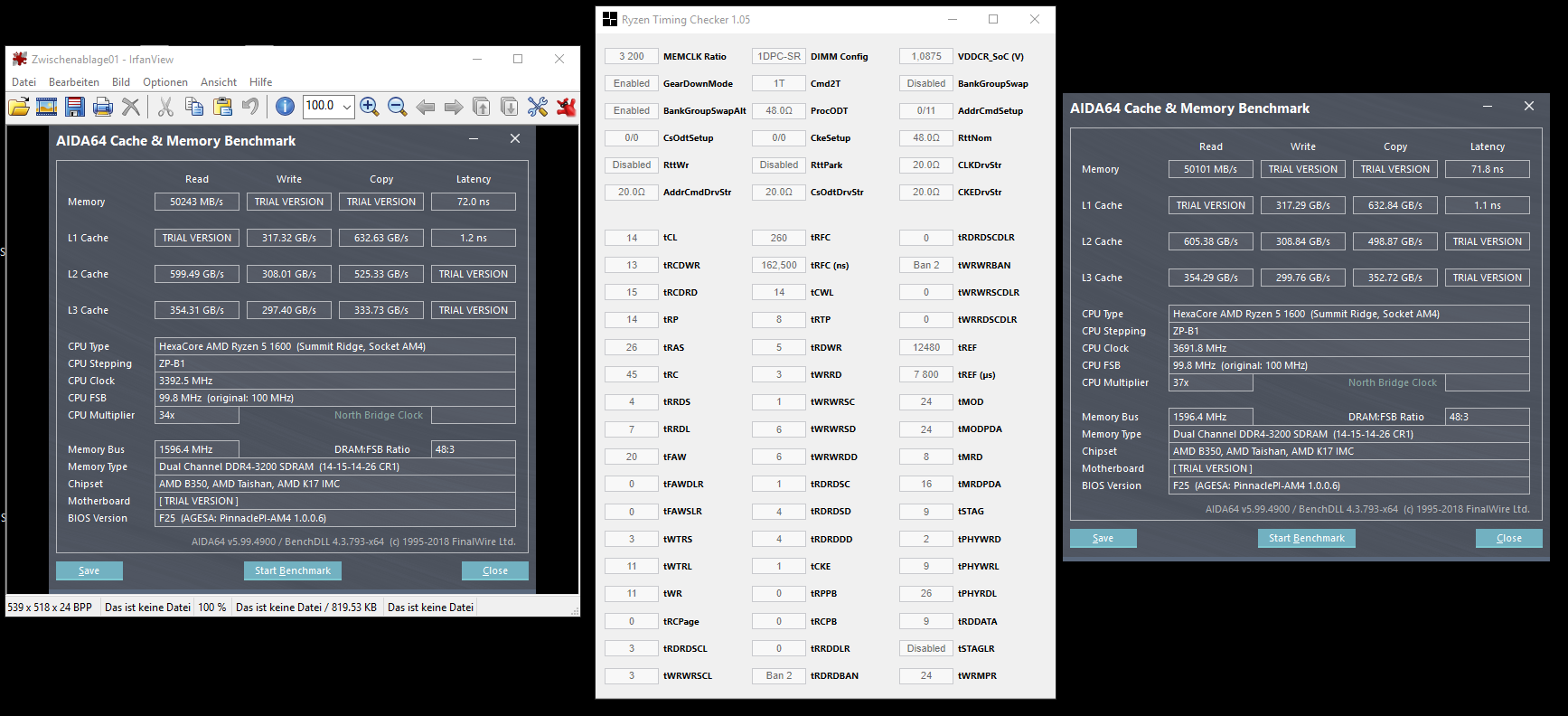Select the VDDCR_SoC value 1,0875
The height and width of the screenshot is (716, 1568).
point(926,56)
